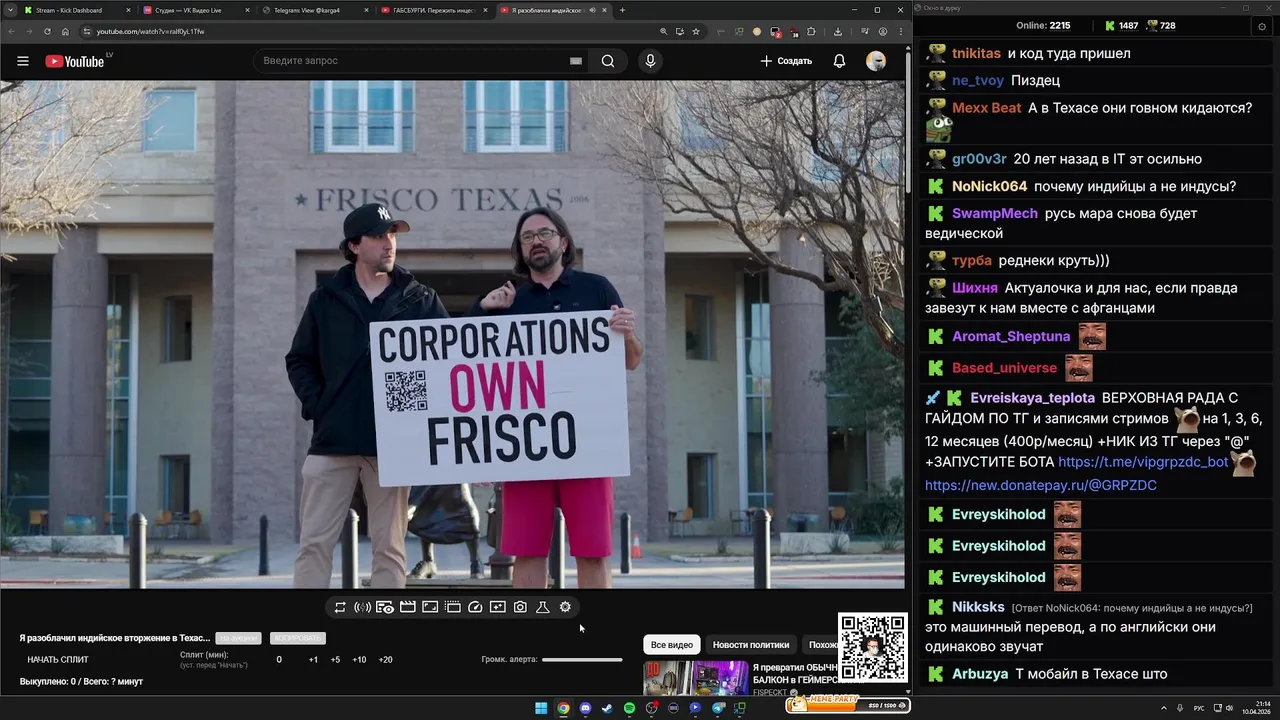Reload the page in Chrome

coord(46,31)
